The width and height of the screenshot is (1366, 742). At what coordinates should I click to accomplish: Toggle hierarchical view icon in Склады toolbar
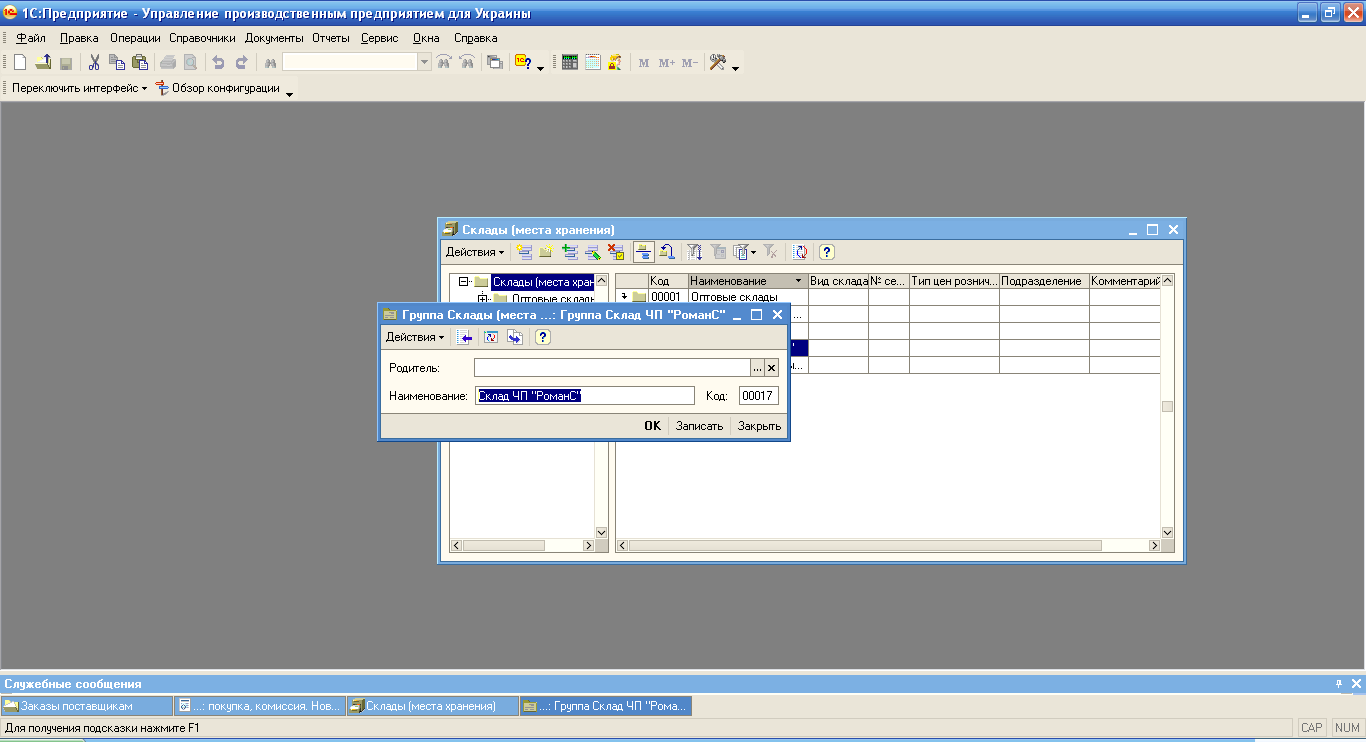(644, 252)
